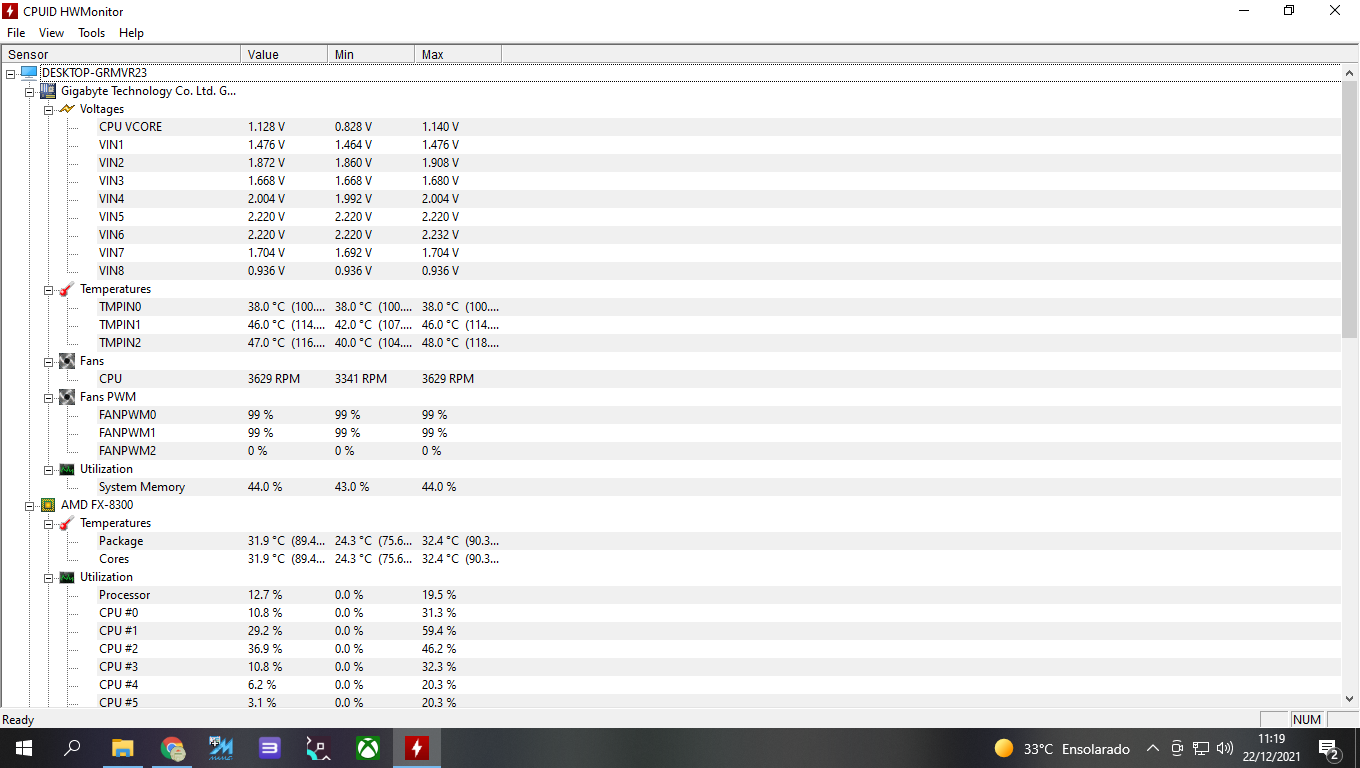This screenshot has width=1360, height=768.
Task: Open the Xbox app from the taskbar
Action: (x=367, y=748)
